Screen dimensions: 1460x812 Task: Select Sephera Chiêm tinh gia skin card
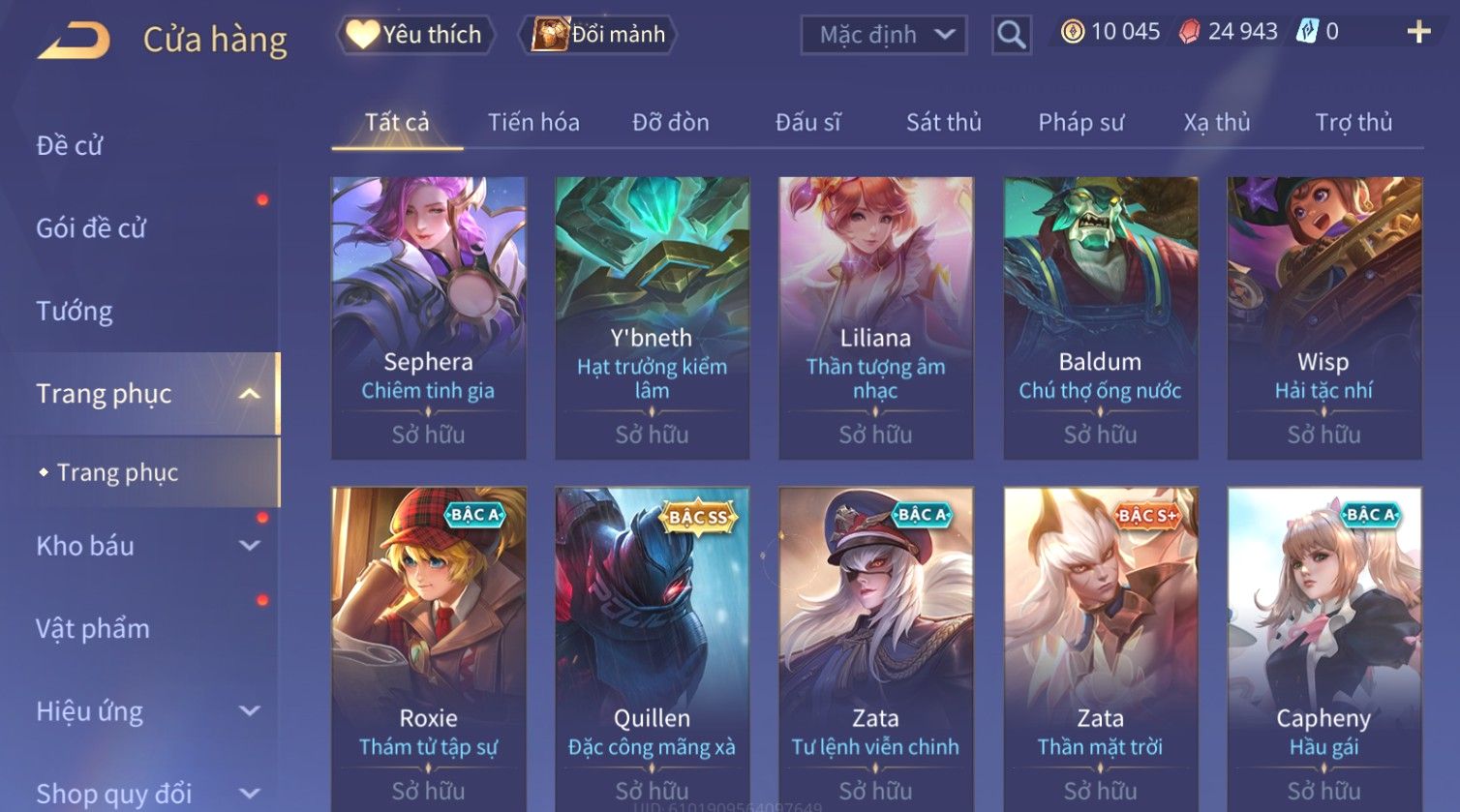coord(428,317)
